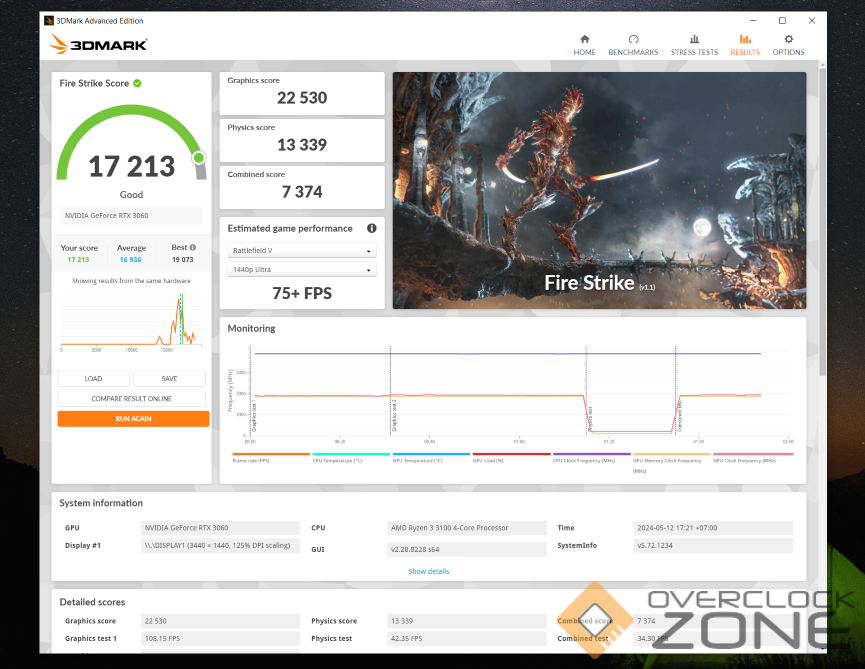Screen dimensions: 865x669
Task: Click the NVIDIA GeForce RTX 3060 label under score
Action: tap(131, 216)
